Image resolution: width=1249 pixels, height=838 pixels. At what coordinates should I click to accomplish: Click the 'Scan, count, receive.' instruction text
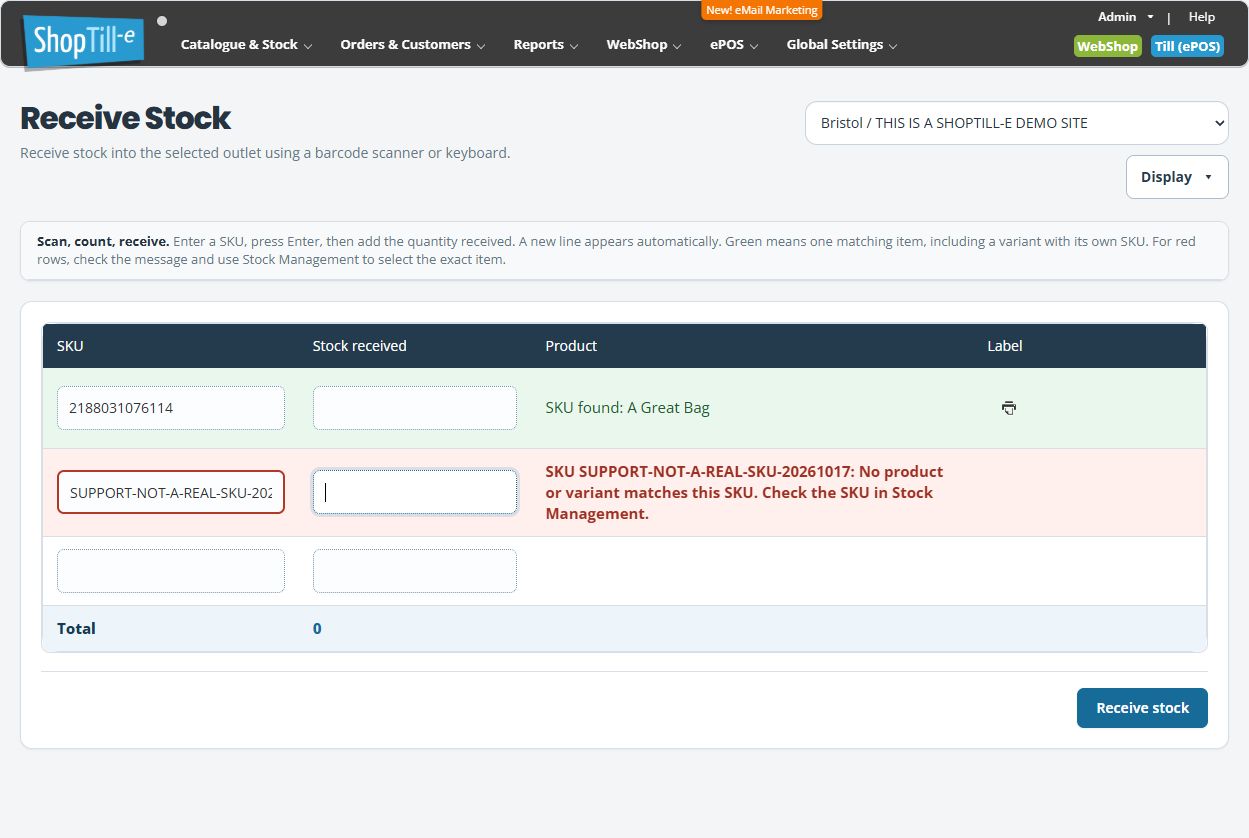[x=103, y=241]
